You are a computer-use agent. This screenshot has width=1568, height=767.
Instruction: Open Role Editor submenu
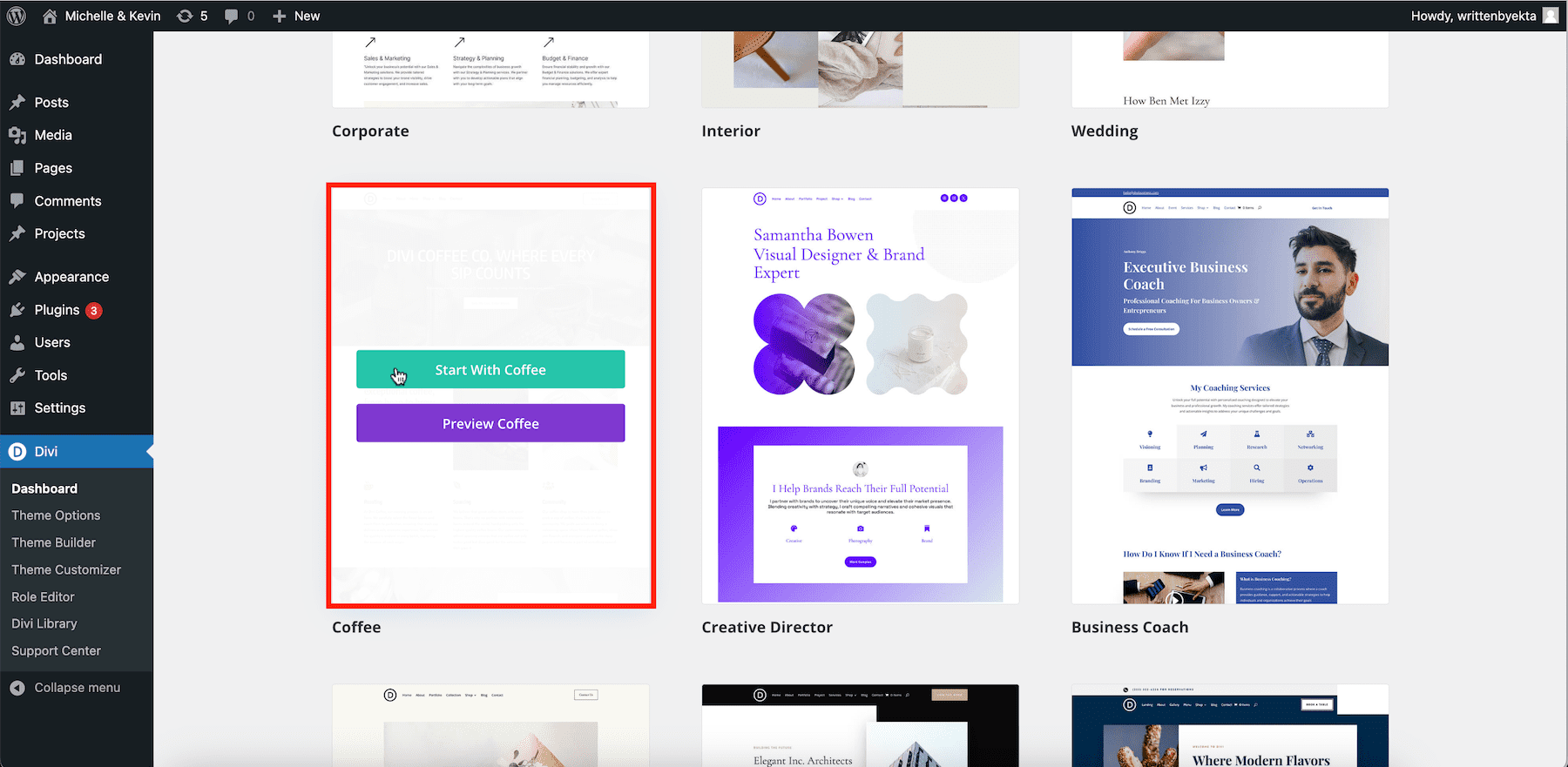click(x=43, y=596)
